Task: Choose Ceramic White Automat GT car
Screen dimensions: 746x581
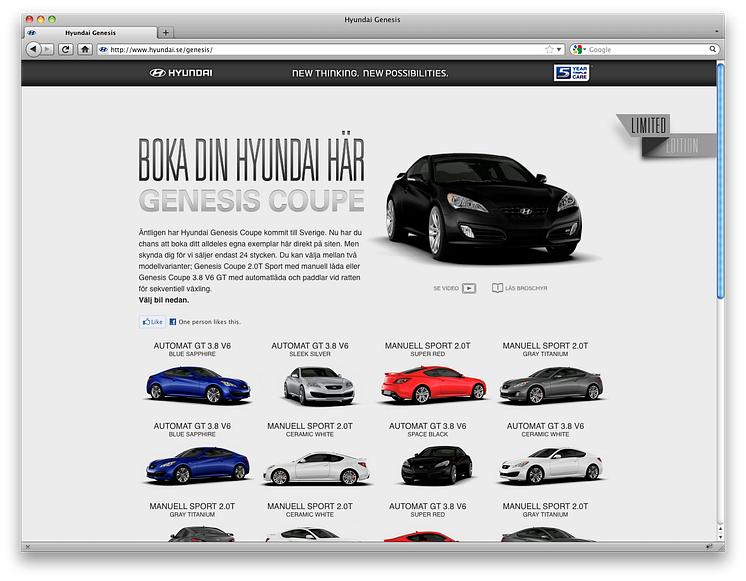Action: click(x=551, y=465)
